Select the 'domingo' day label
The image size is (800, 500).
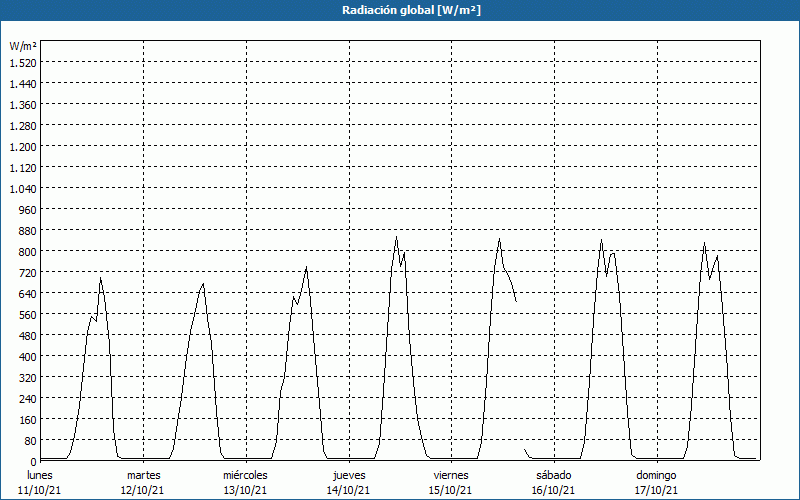(656, 475)
